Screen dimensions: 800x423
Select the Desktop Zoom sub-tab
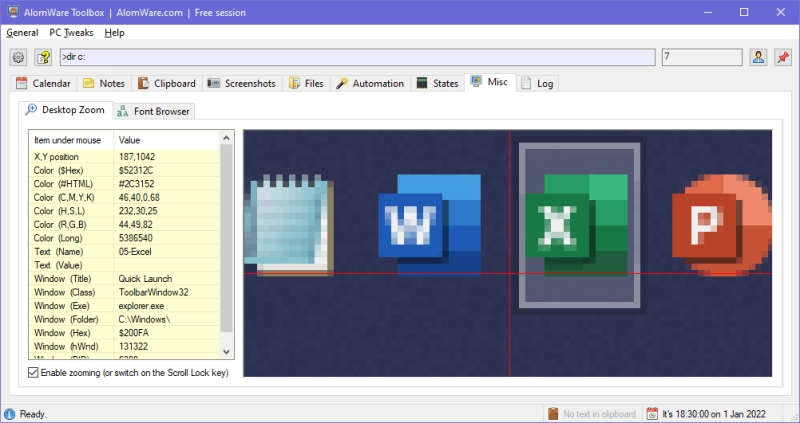pyautogui.click(x=65, y=110)
